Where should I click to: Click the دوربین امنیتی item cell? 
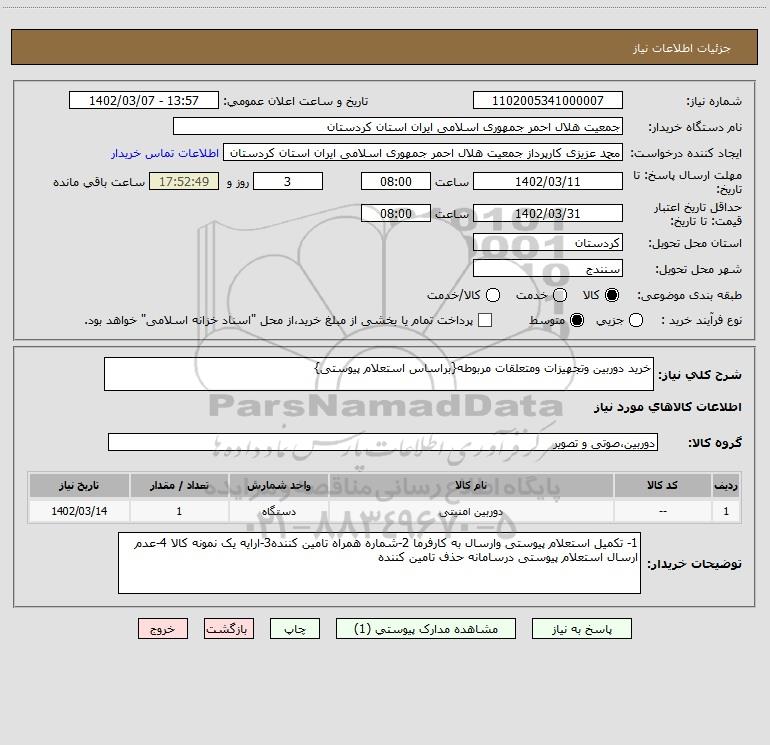[471, 512]
